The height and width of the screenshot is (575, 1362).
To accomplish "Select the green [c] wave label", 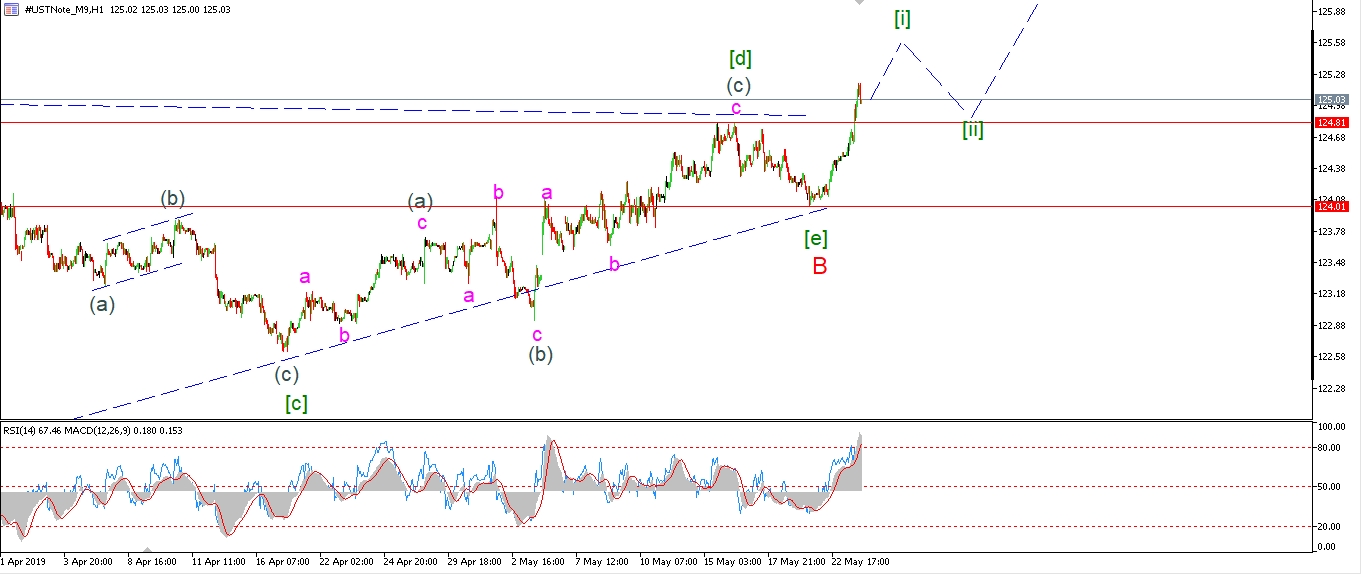I will point(296,403).
